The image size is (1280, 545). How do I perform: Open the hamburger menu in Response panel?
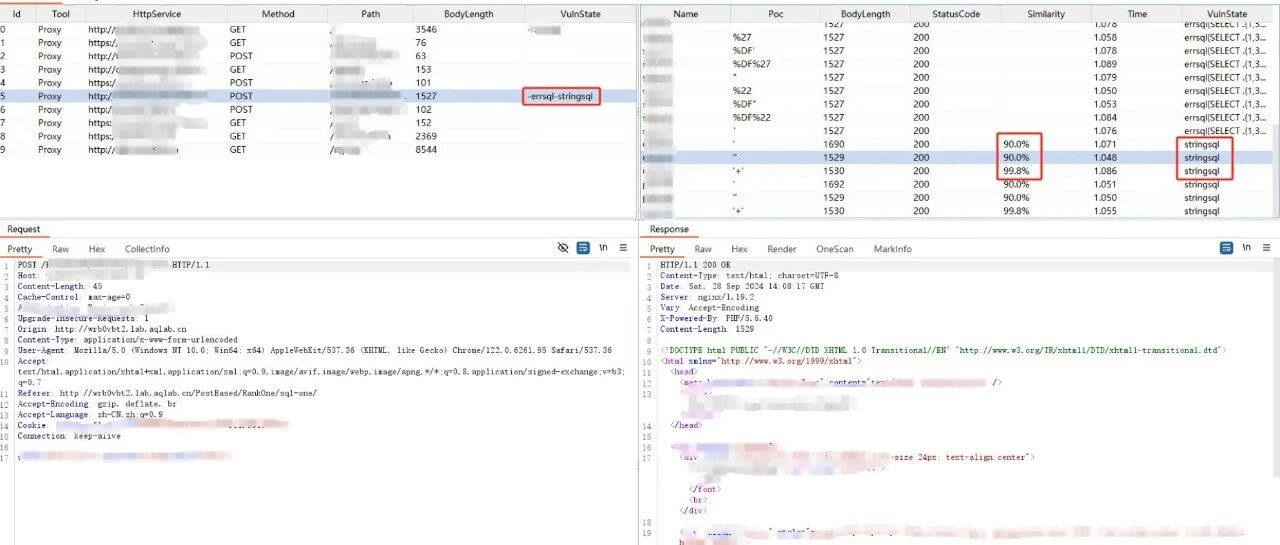(x=1266, y=248)
